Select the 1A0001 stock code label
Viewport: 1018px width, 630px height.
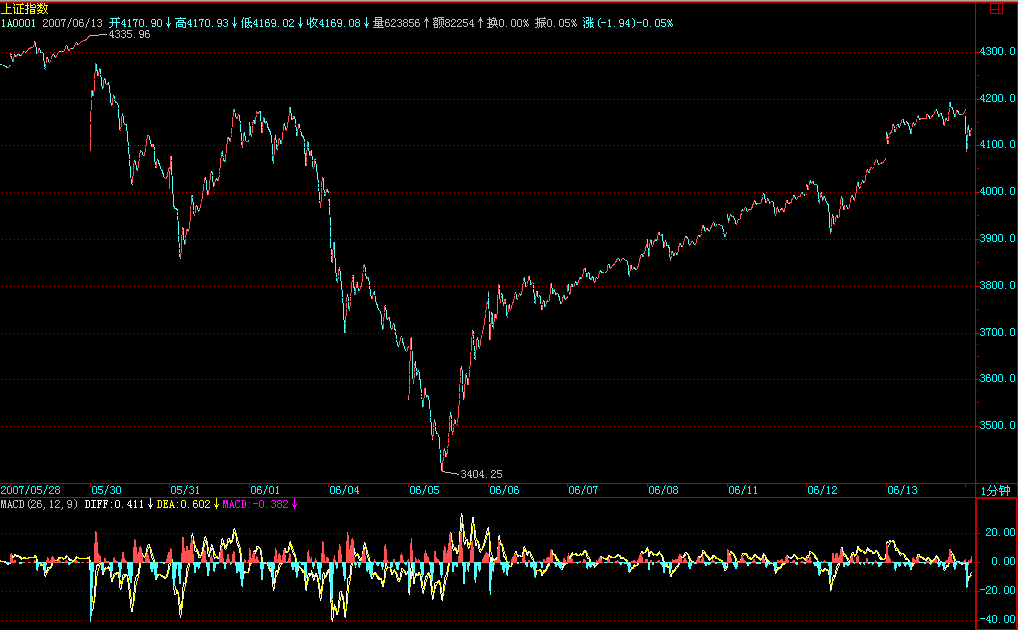[18, 22]
